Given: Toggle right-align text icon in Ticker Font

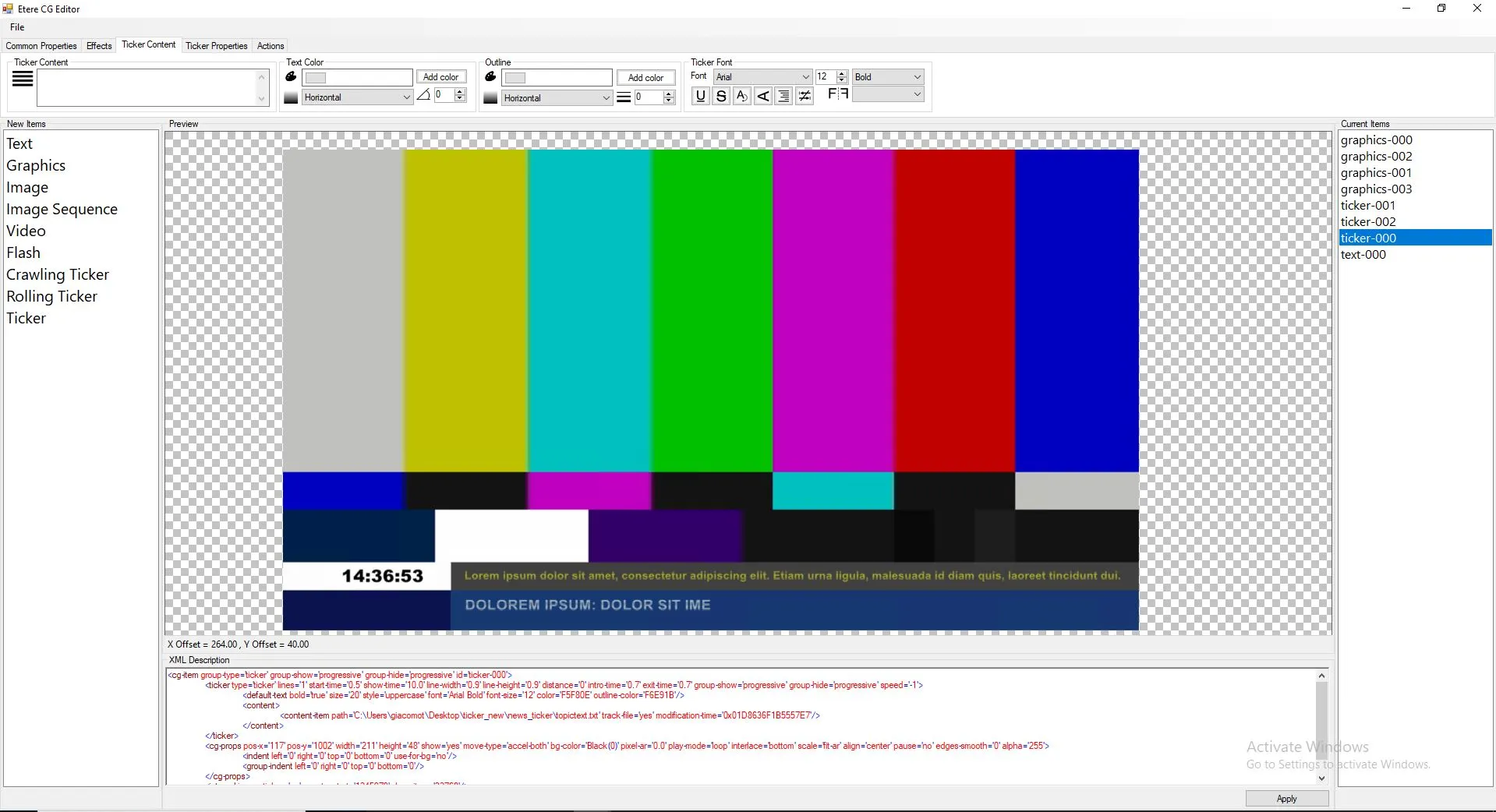Looking at the screenshot, I should coord(783,96).
